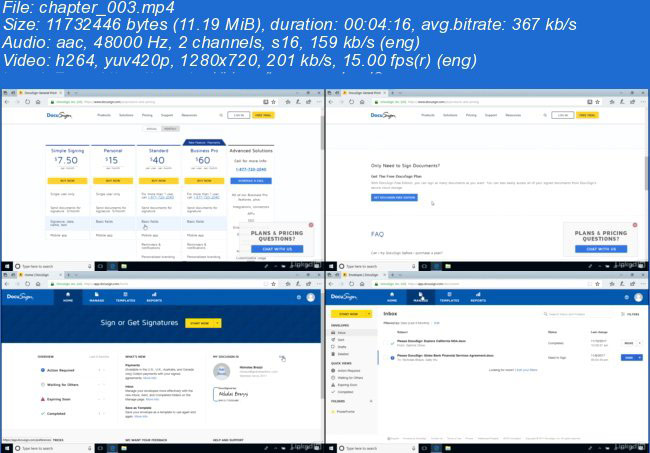Click the Home tab icon in the Inbox frame
The width and height of the screenshot is (650, 453).
(392, 296)
